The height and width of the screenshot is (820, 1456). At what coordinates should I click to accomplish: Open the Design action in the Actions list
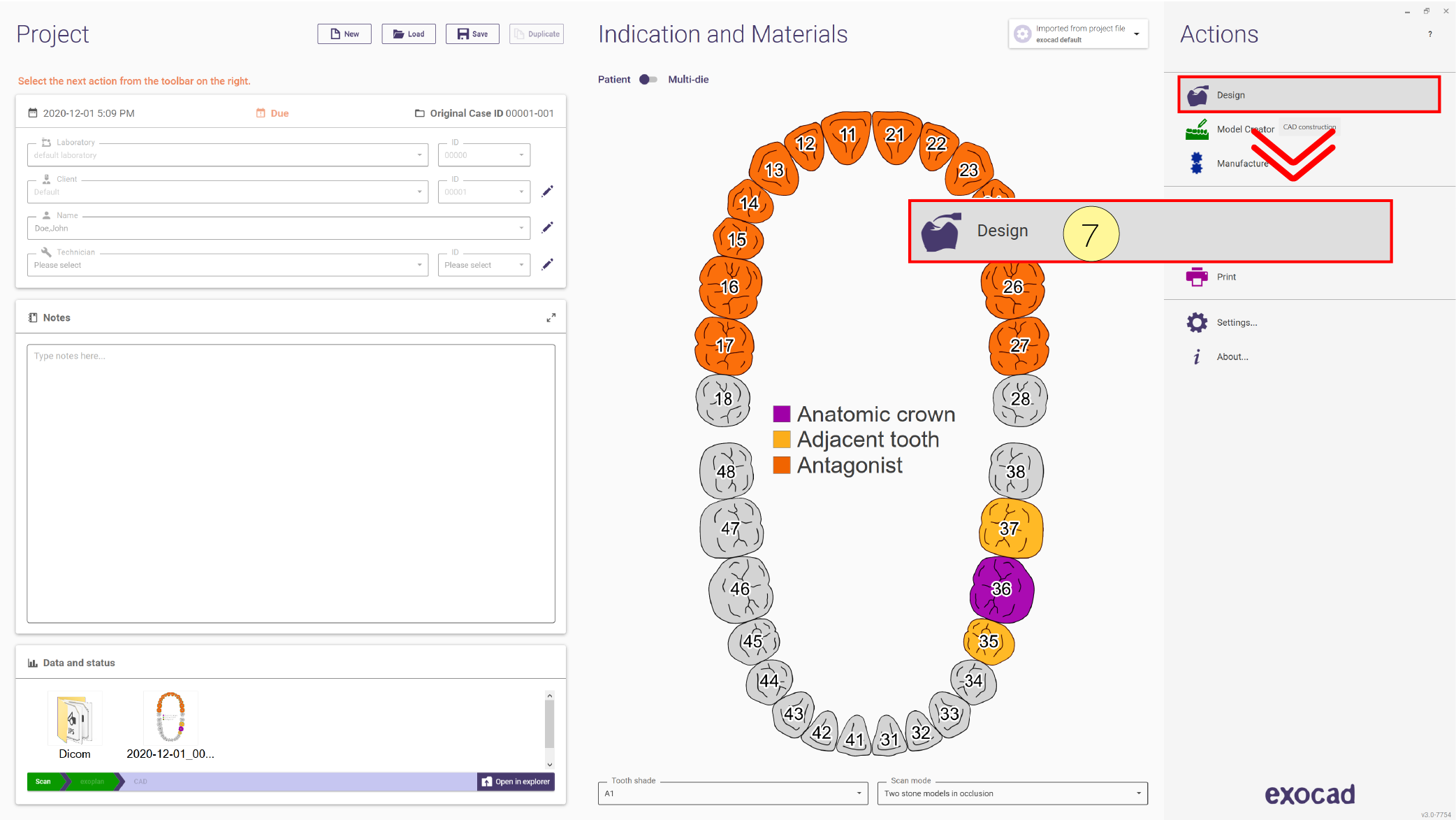[1309, 94]
